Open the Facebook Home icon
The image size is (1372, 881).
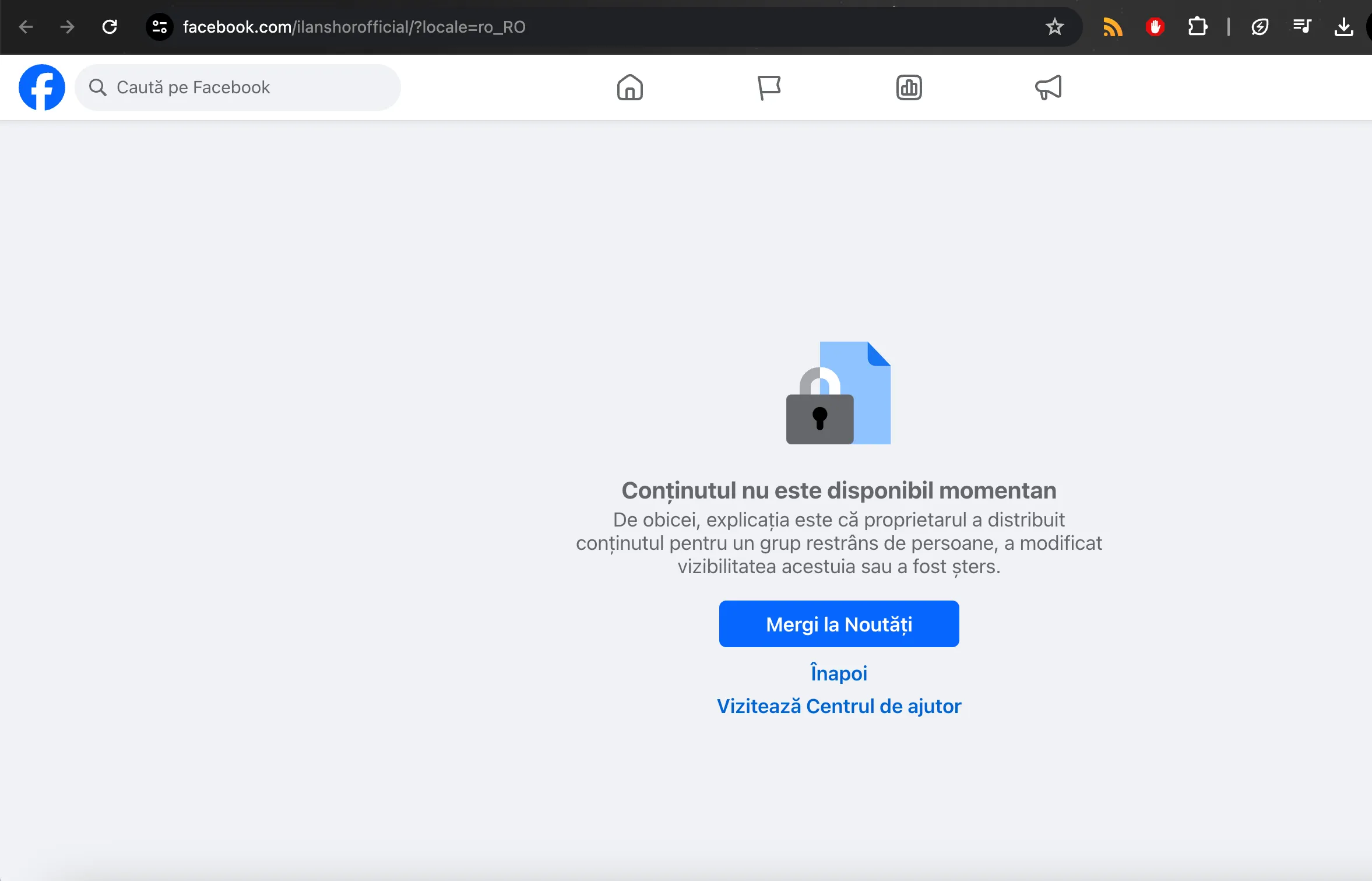coord(629,87)
